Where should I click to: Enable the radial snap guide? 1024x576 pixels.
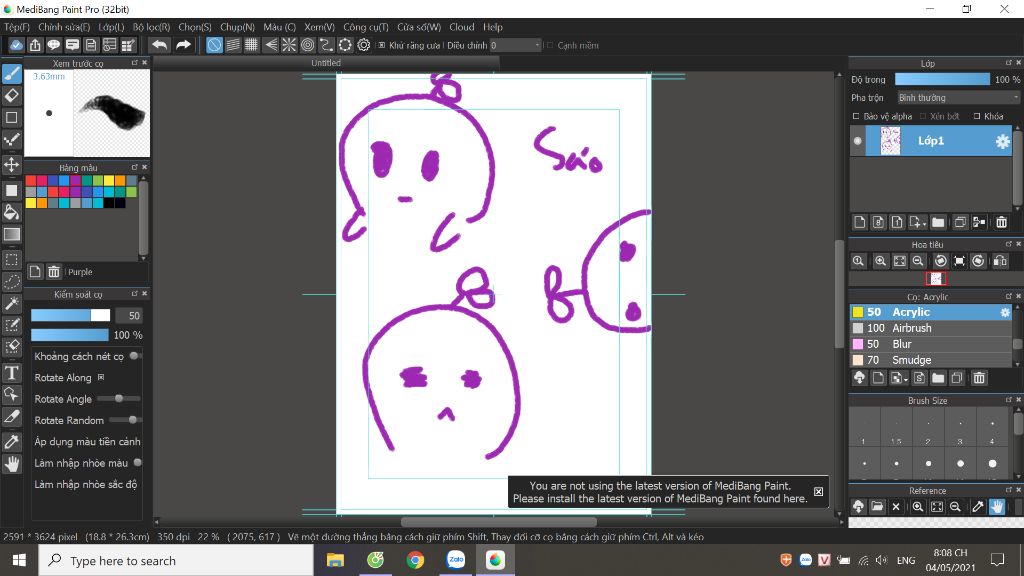[289, 45]
